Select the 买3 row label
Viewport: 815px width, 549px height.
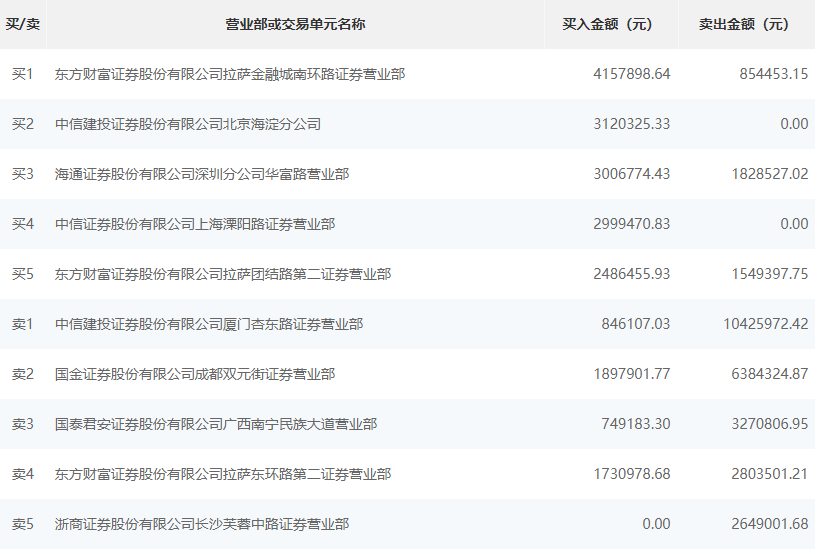click(22, 174)
